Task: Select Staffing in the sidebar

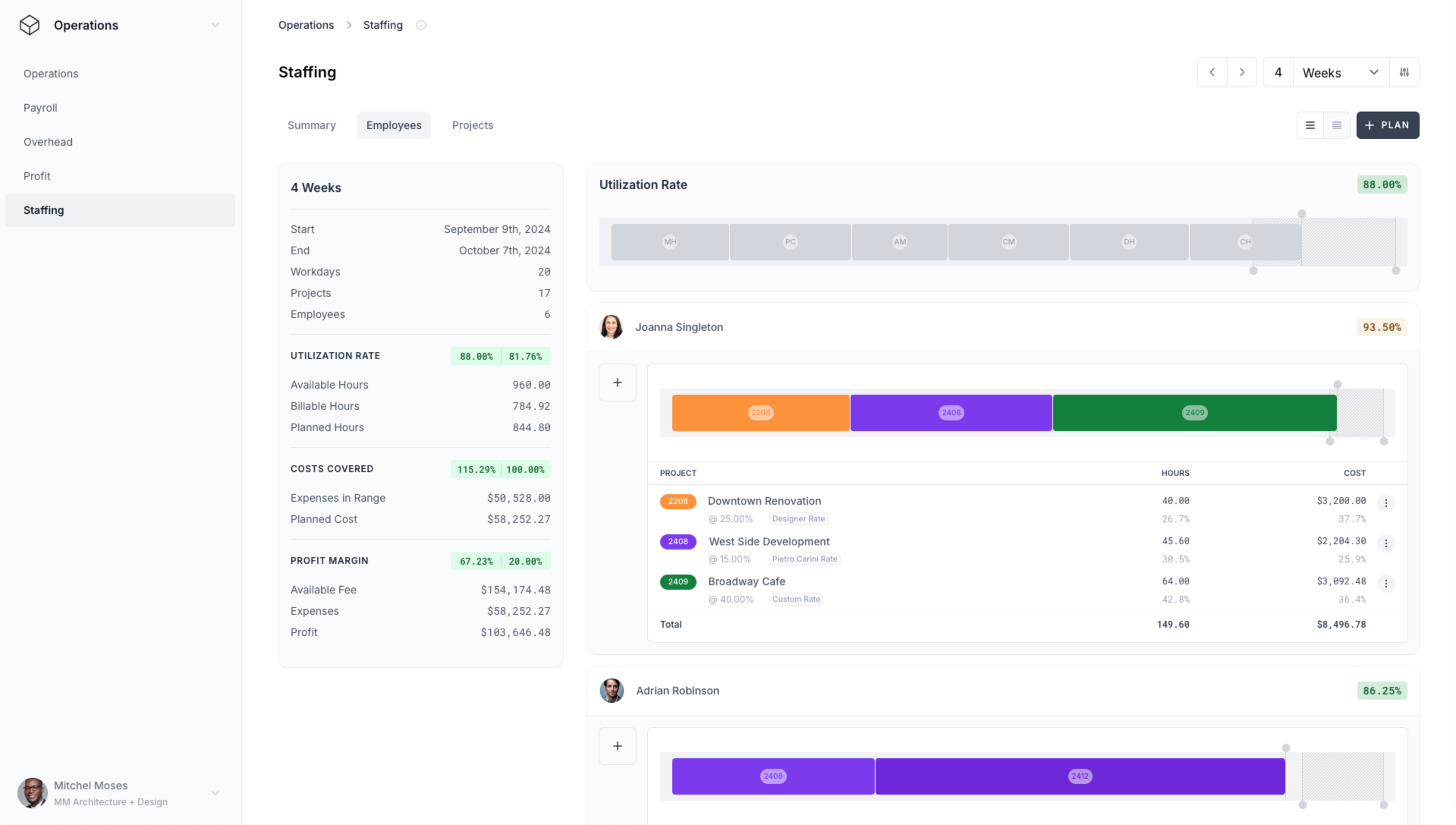Action: (120, 210)
